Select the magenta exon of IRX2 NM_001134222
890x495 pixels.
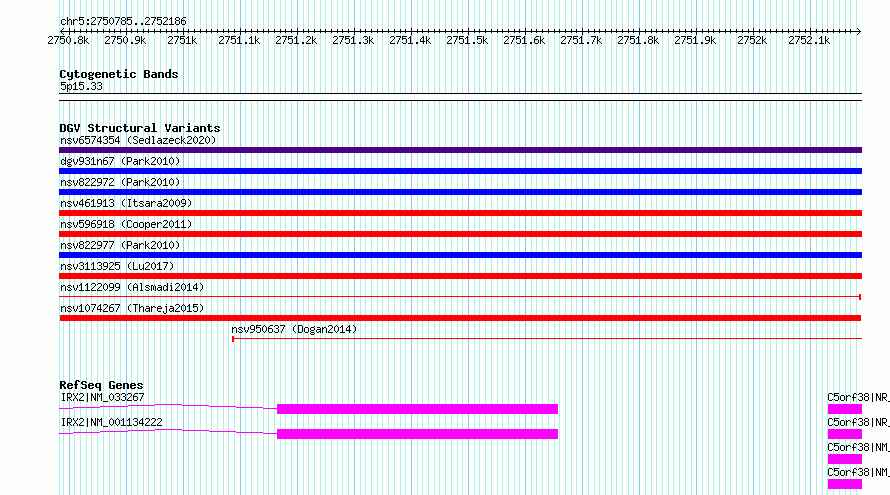417,434
